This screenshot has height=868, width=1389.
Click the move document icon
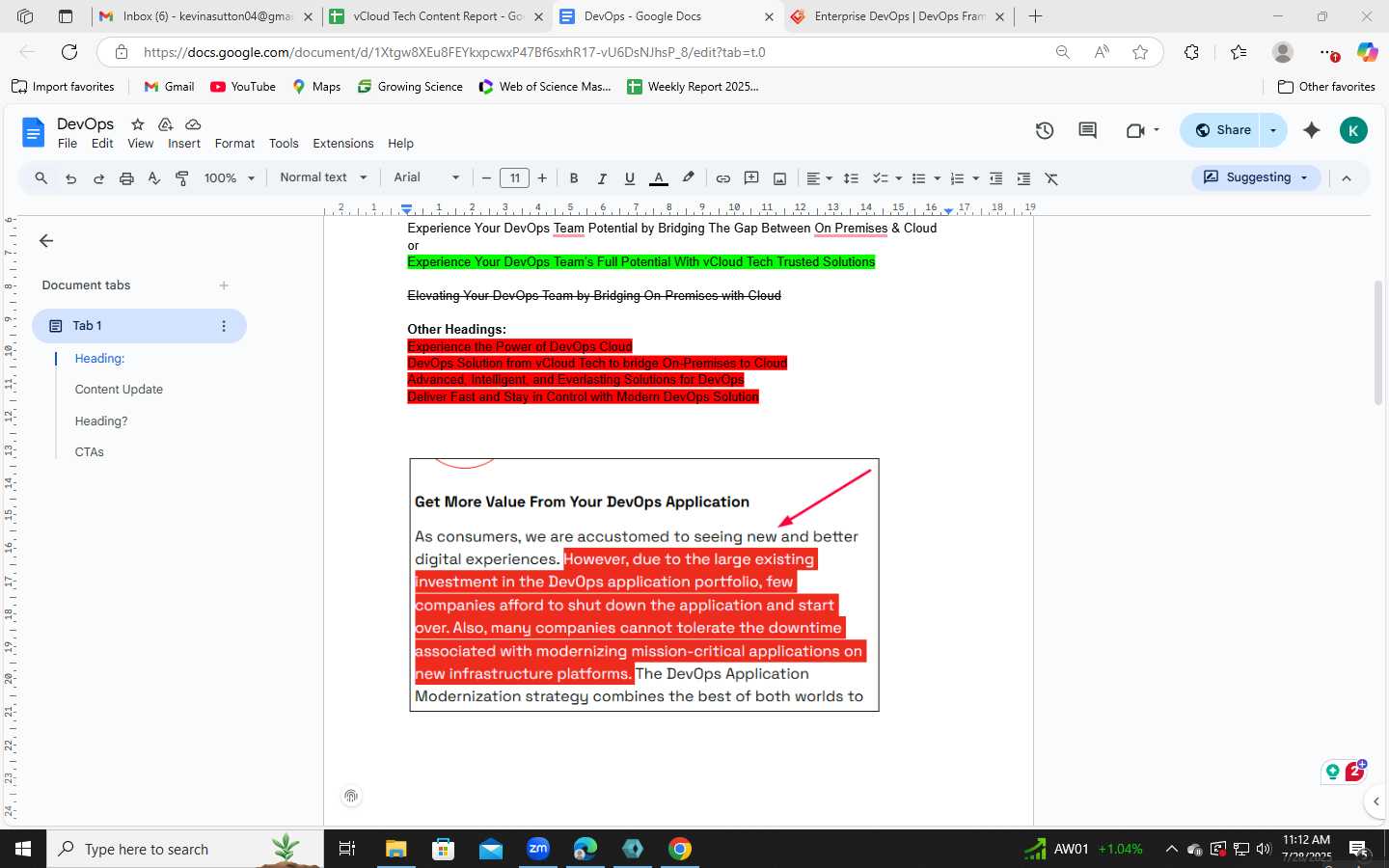(x=165, y=124)
